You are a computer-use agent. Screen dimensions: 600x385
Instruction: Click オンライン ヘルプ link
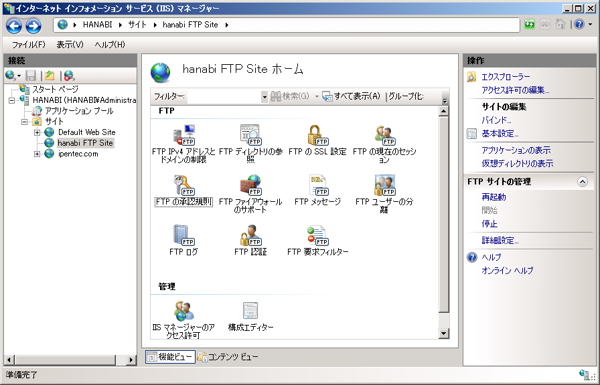tap(507, 271)
